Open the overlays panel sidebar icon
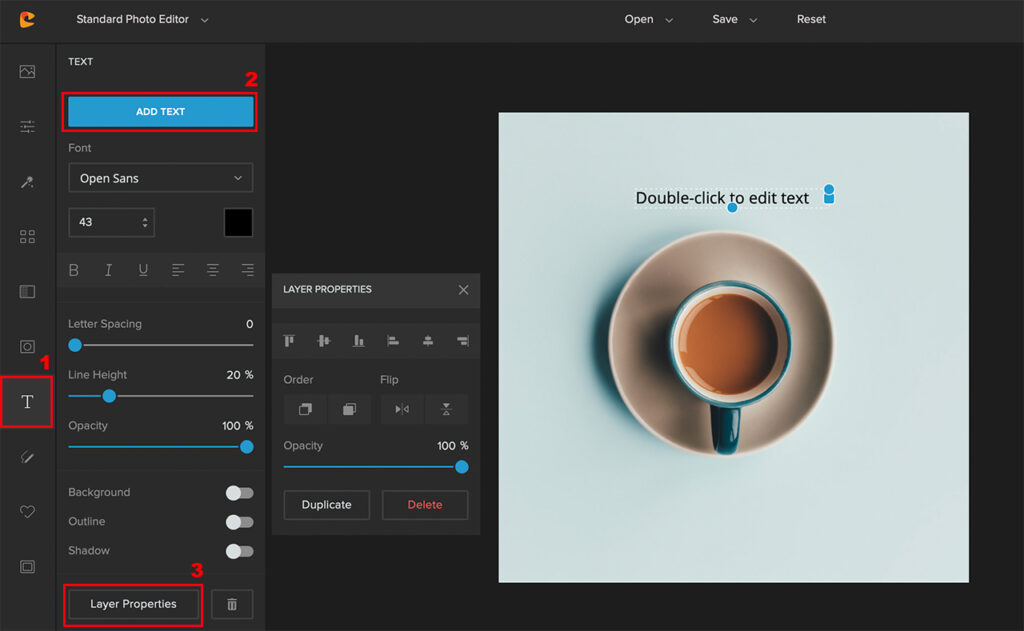 [27, 291]
